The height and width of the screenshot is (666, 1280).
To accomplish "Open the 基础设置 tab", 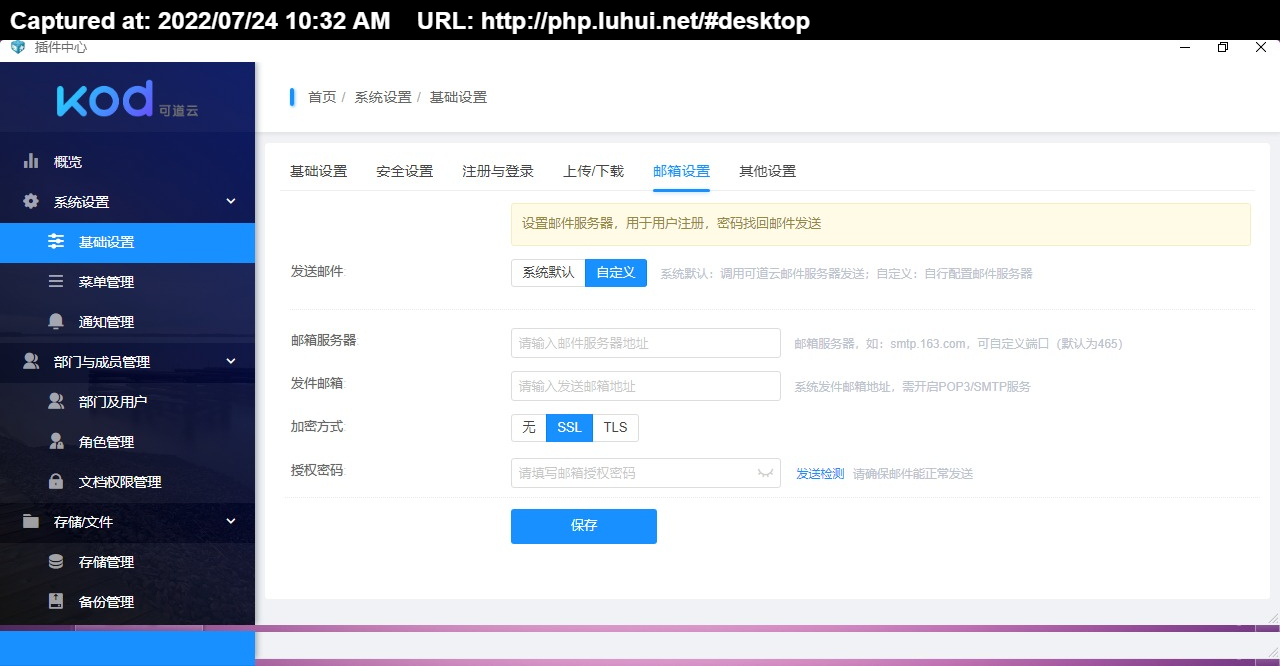I will [x=318, y=171].
